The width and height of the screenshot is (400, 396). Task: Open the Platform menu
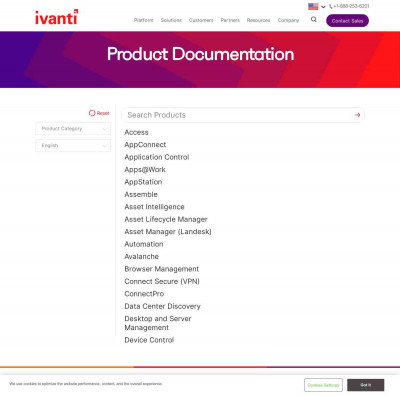pyautogui.click(x=144, y=20)
